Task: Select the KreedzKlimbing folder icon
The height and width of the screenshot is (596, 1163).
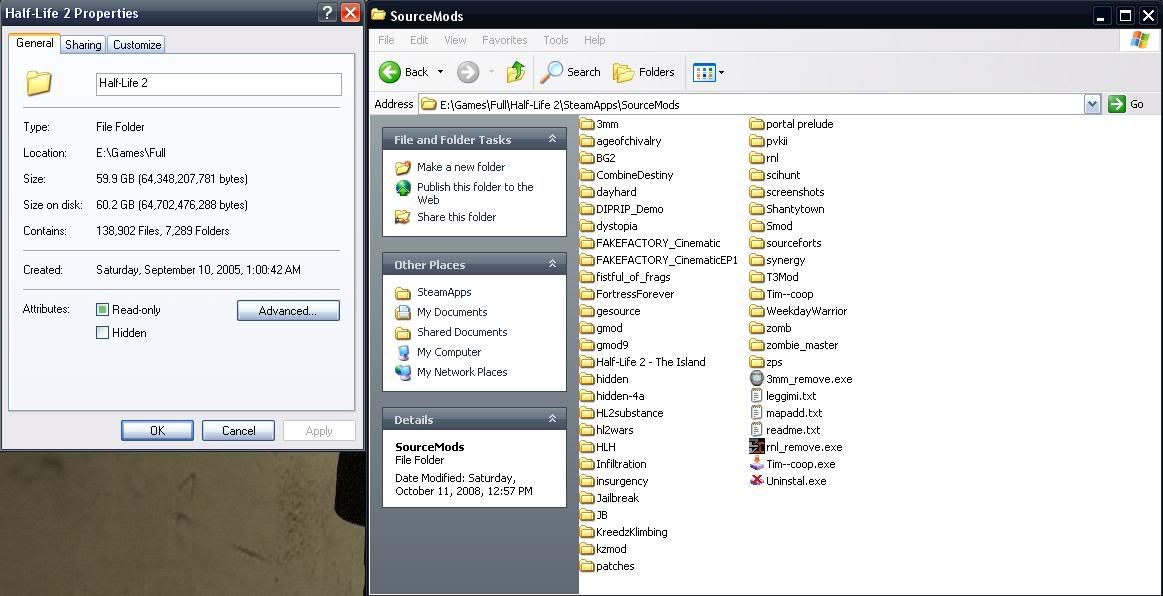Action: point(587,532)
